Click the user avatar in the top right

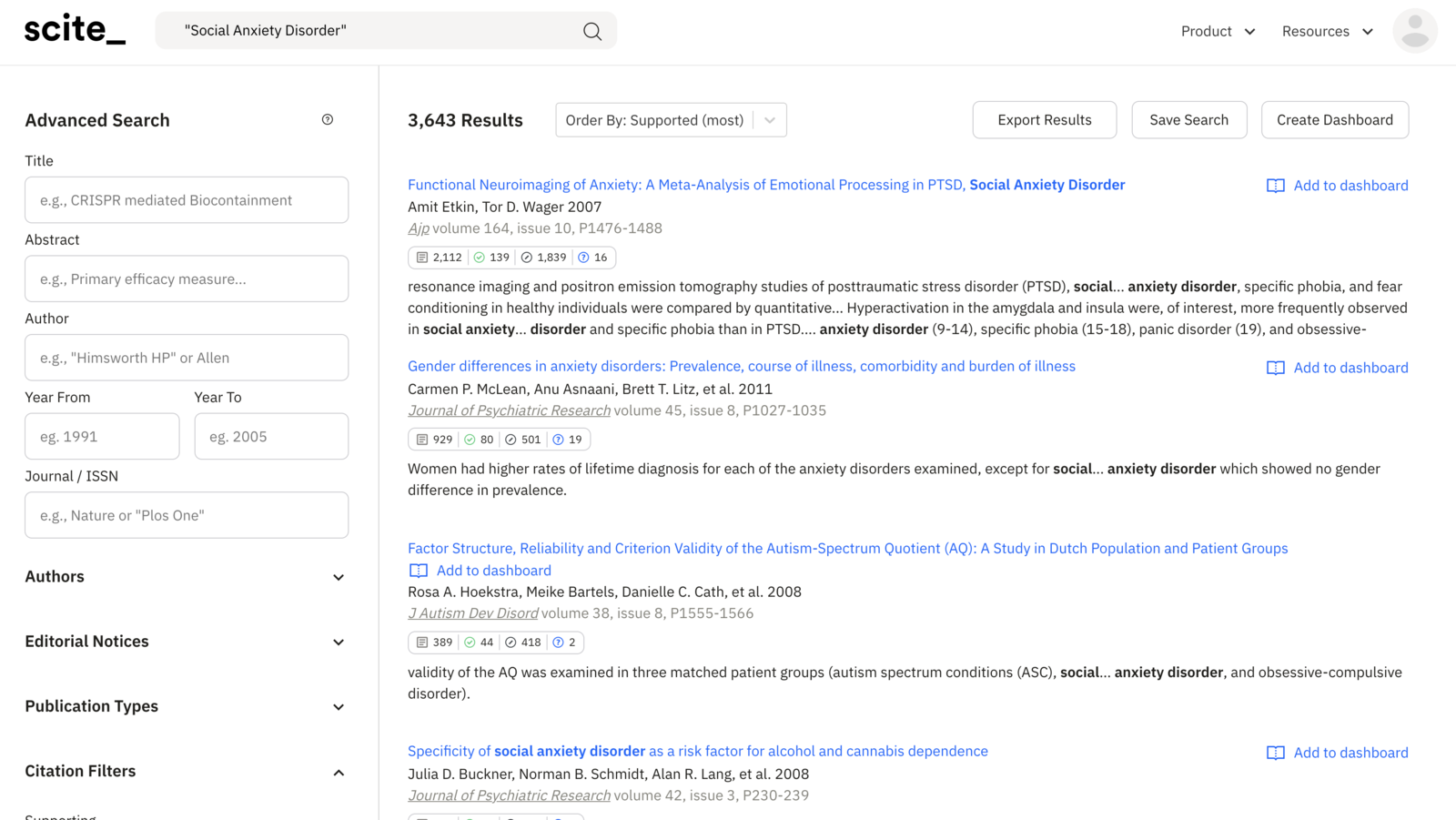click(1415, 31)
